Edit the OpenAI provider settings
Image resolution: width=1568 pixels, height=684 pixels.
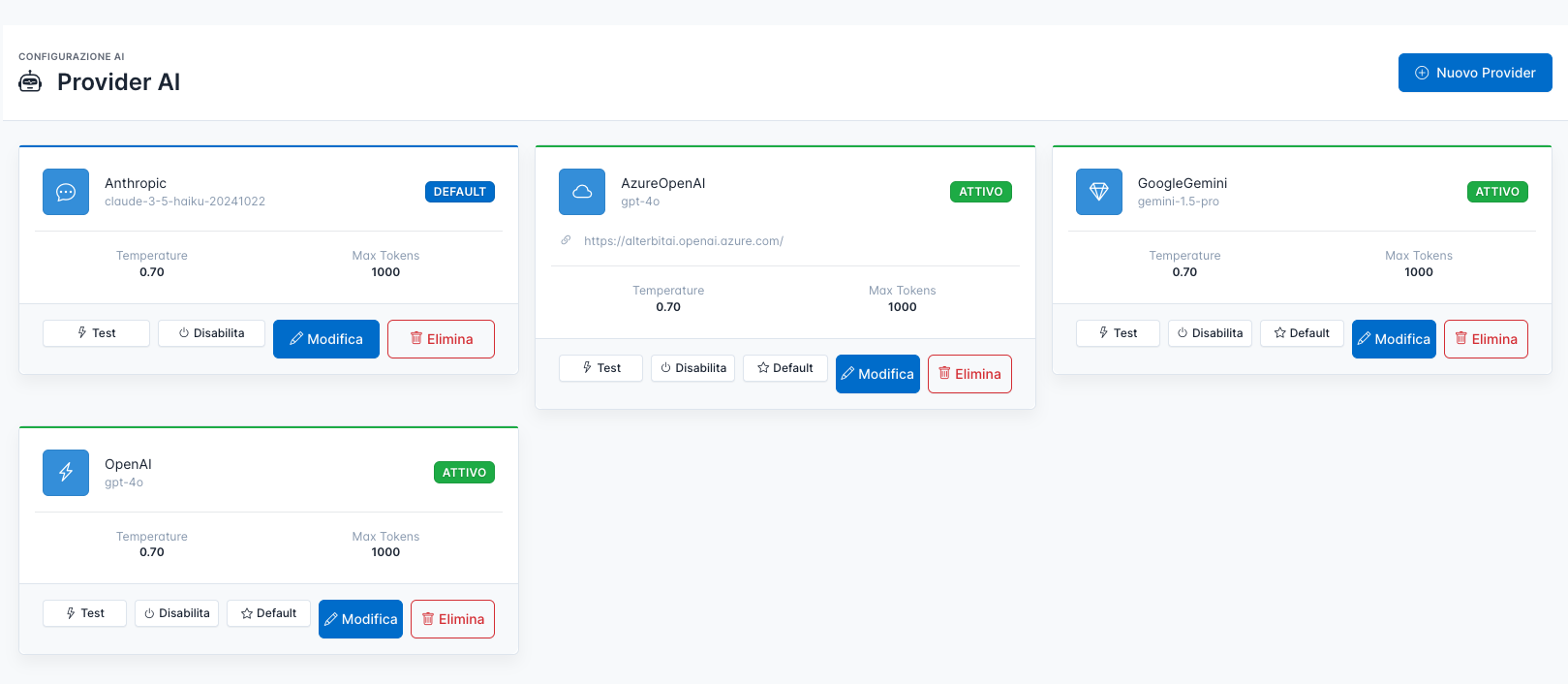360,619
